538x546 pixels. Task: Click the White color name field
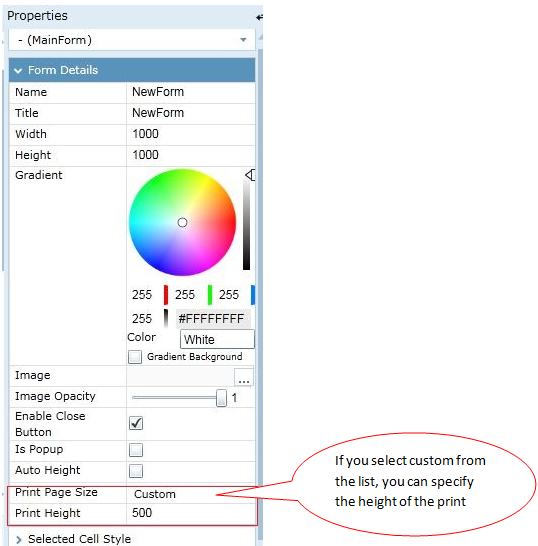pos(217,339)
